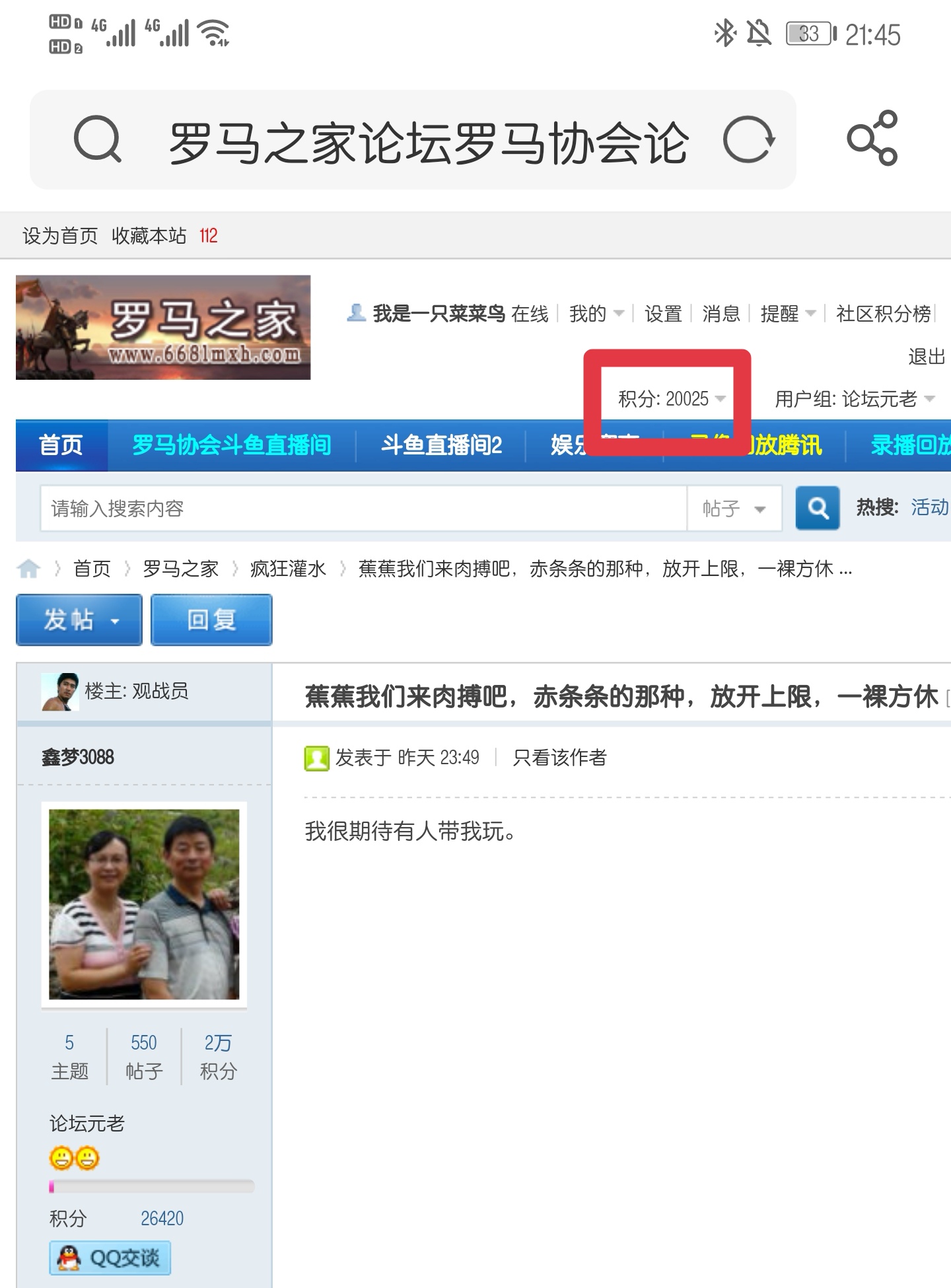Tap the battery indicator icon
The image size is (951, 1288).
tap(811, 33)
